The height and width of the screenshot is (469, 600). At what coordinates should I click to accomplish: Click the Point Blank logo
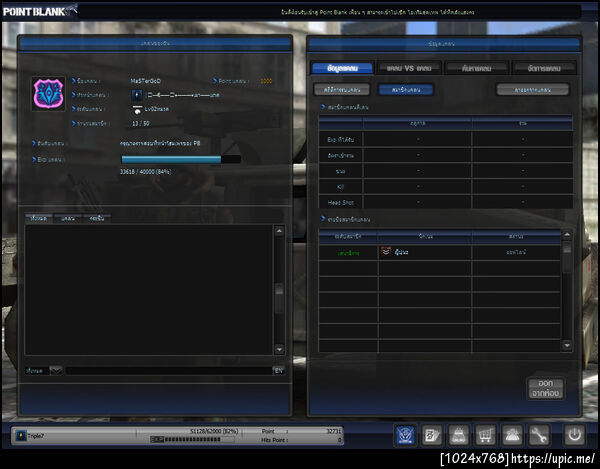coord(39,11)
